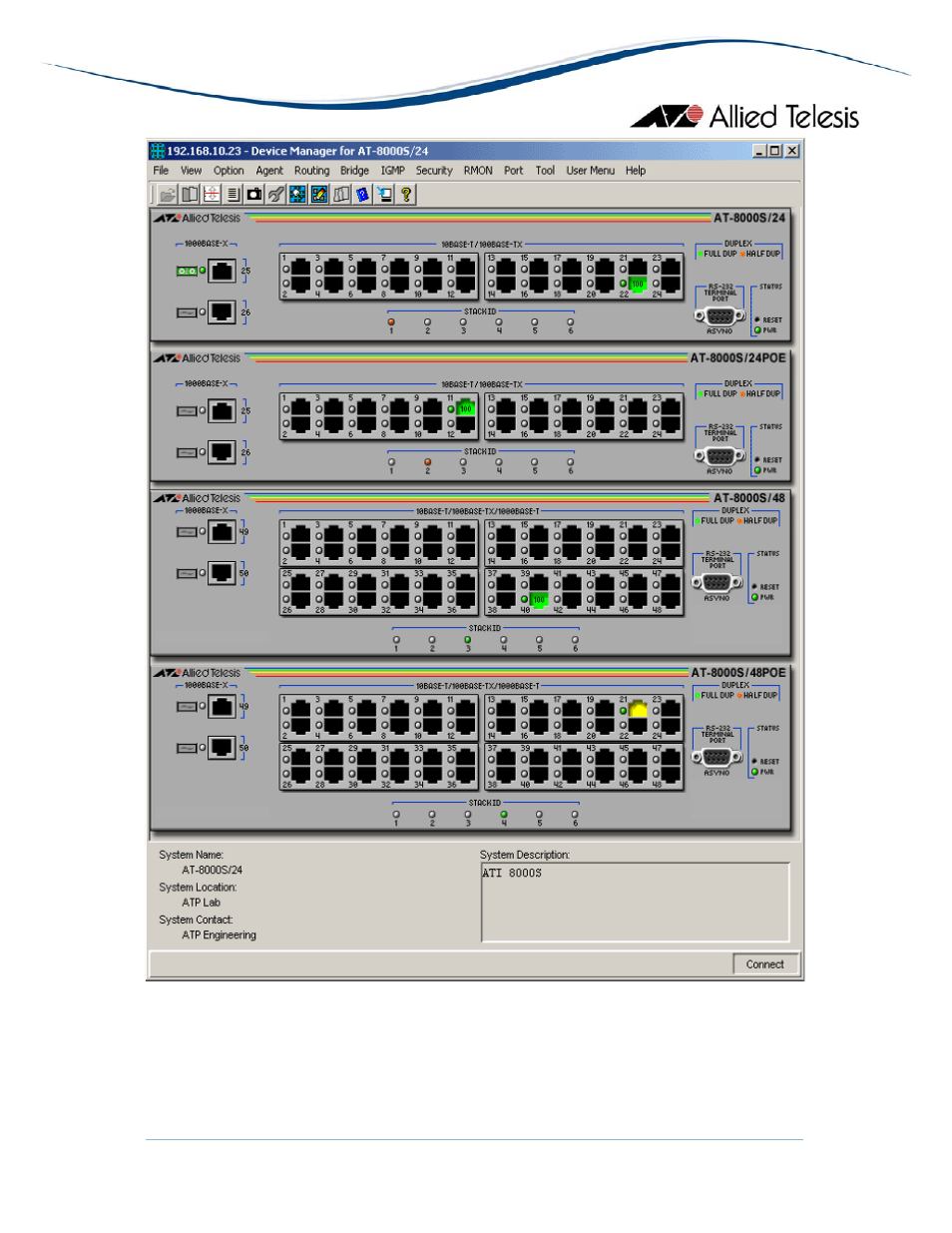Open the Tool menu
Screen dimensions: 952x1233
pyautogui.click(x=545, y=171)
